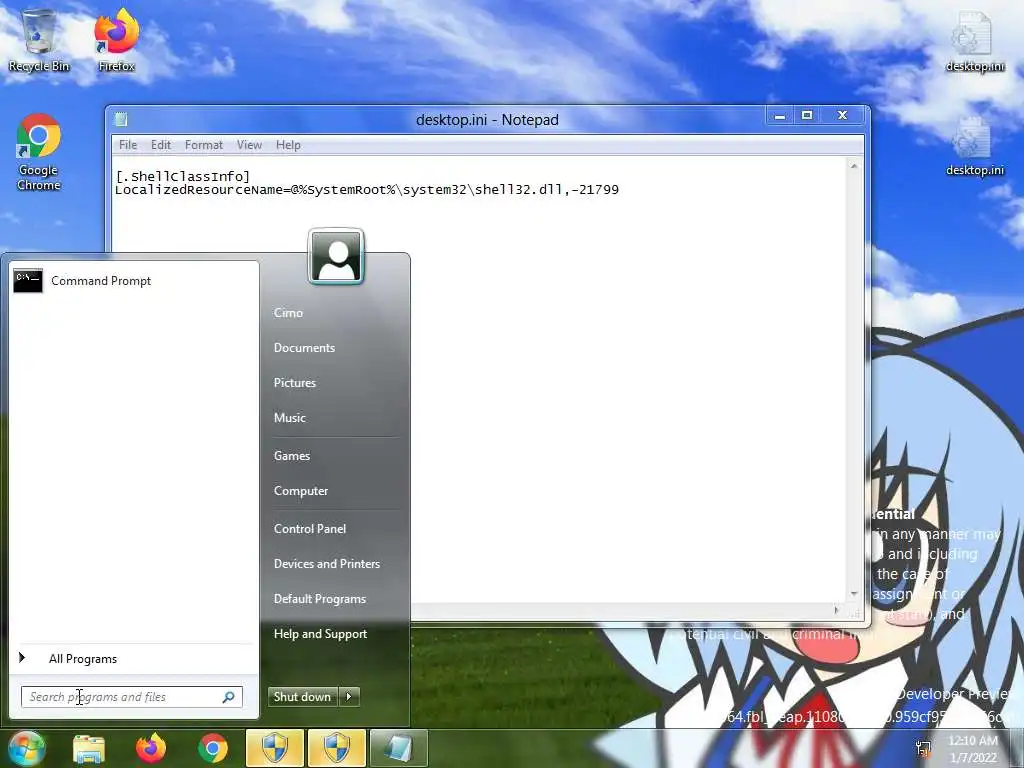Maximize the Notepad window
The width and height of the screenshot is (1024, 768).
(x=807, y=116)
